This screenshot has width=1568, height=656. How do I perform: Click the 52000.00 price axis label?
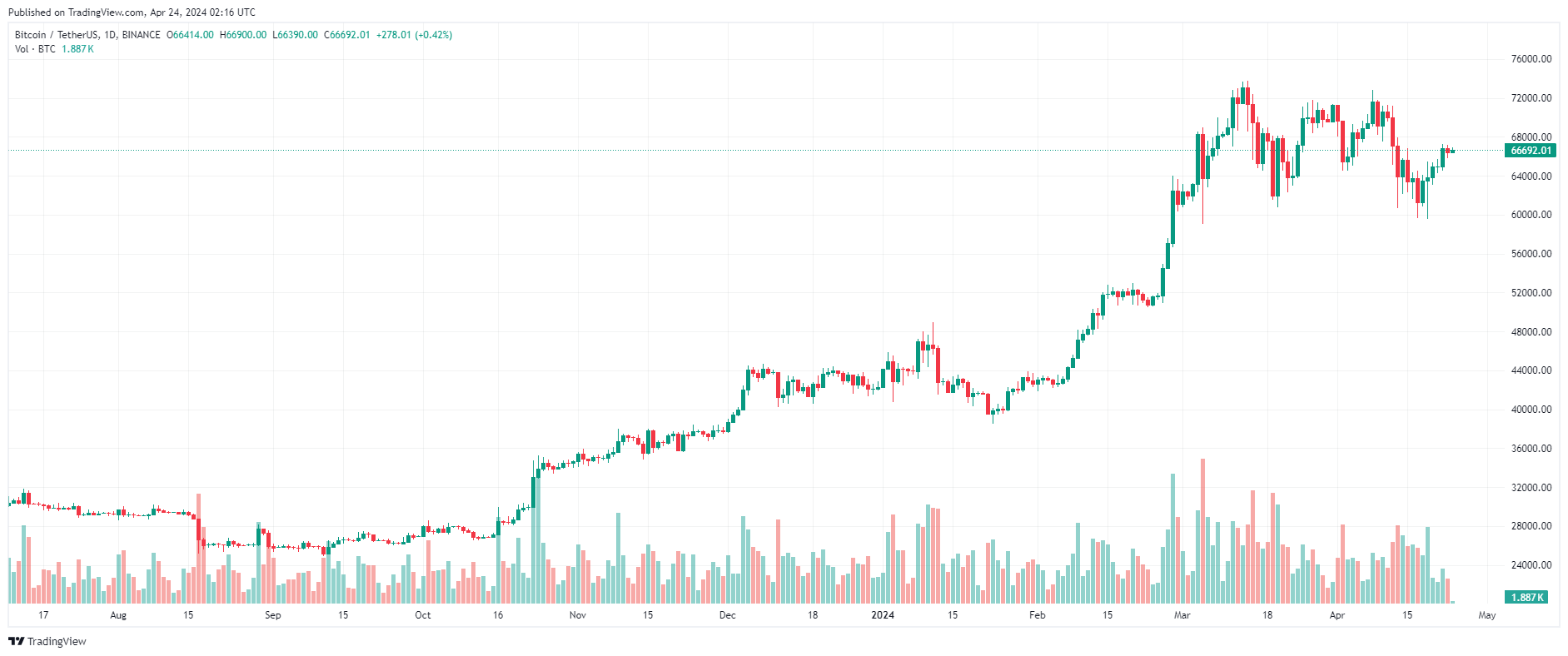(x=1531, y=293)
